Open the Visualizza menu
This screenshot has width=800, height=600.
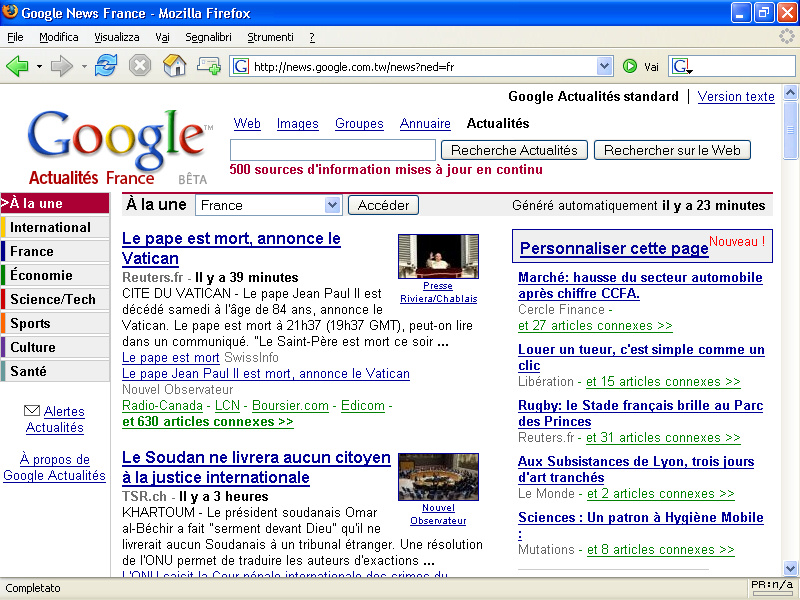(117, 37)
